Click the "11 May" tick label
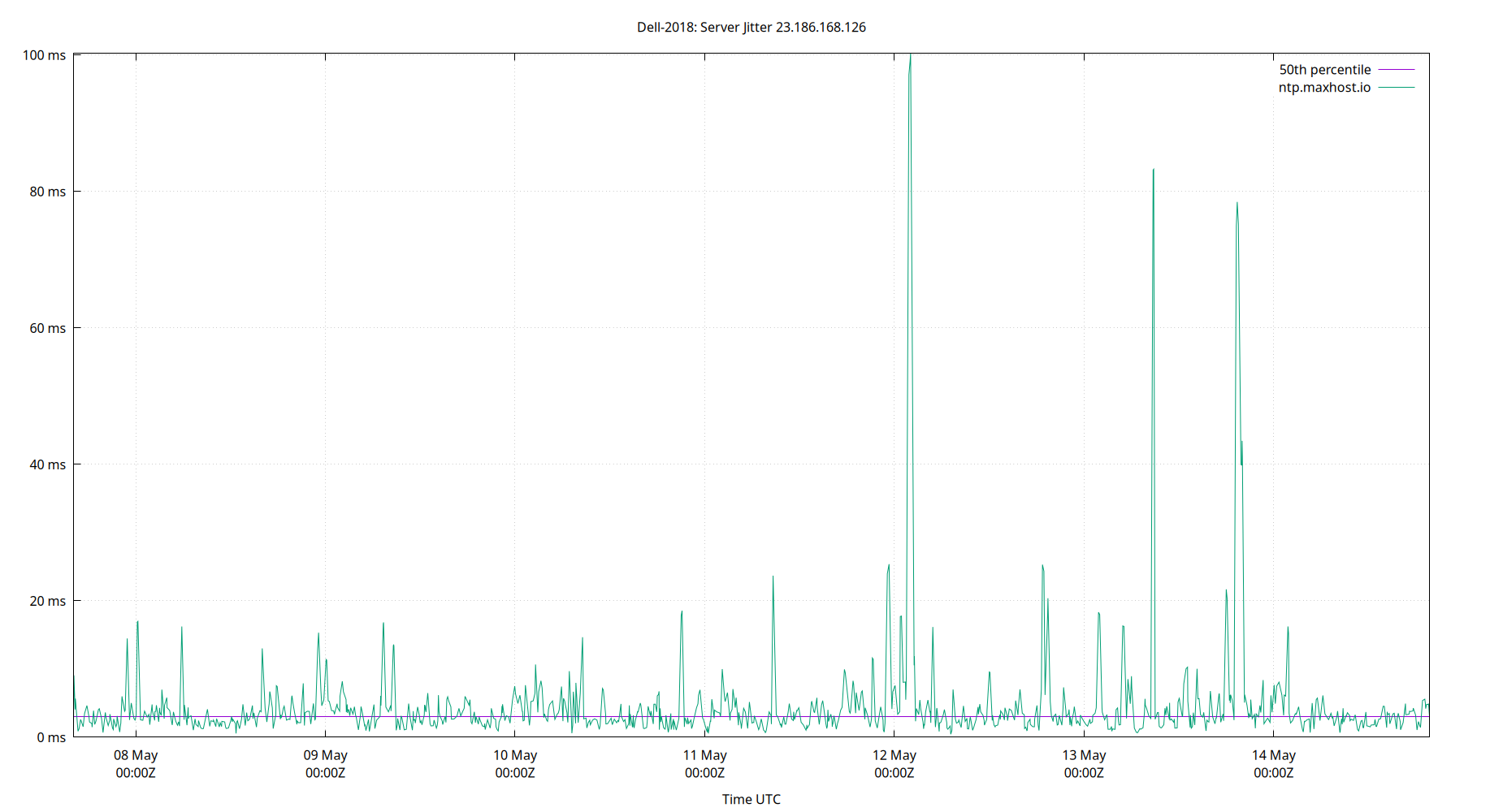 coord(705,755)
